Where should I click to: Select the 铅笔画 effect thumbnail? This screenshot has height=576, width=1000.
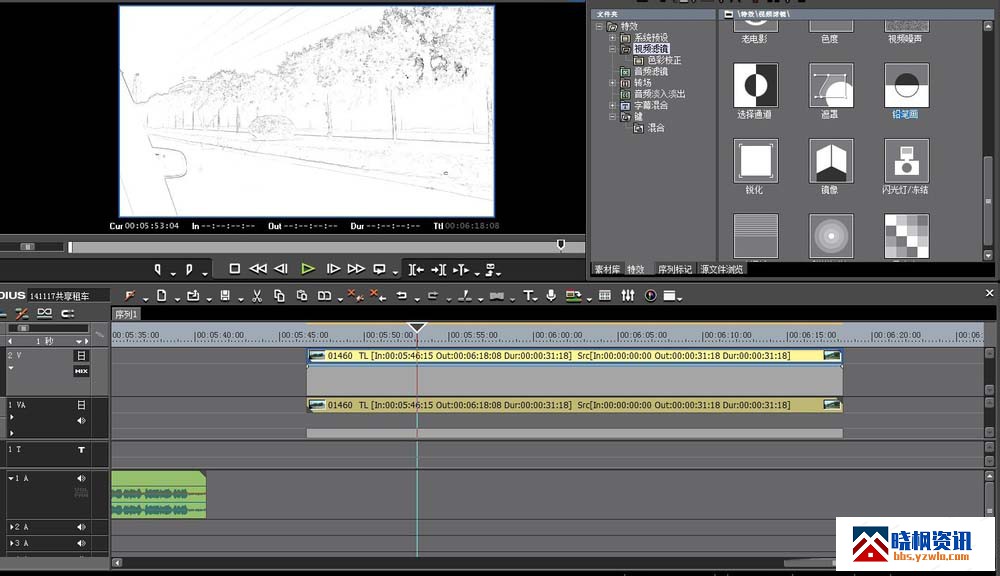point(906,85)
